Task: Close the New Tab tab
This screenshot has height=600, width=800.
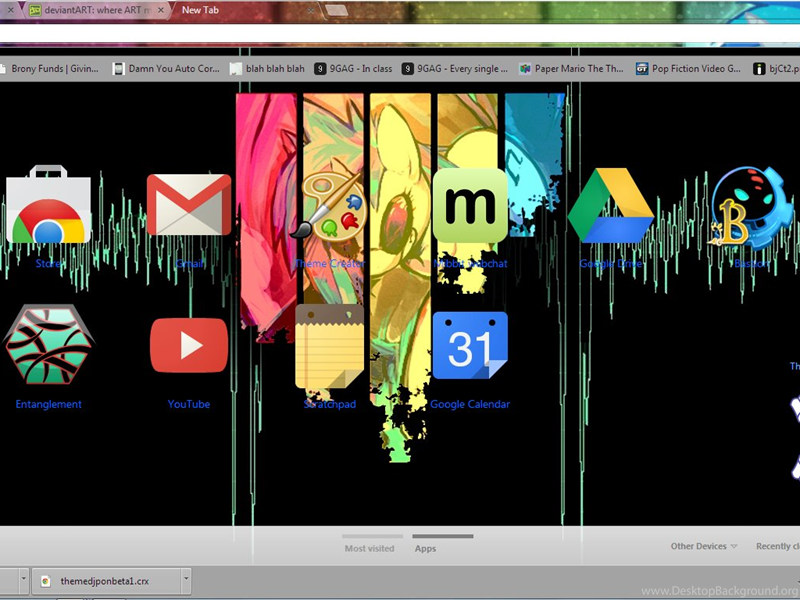Action: 310,10
